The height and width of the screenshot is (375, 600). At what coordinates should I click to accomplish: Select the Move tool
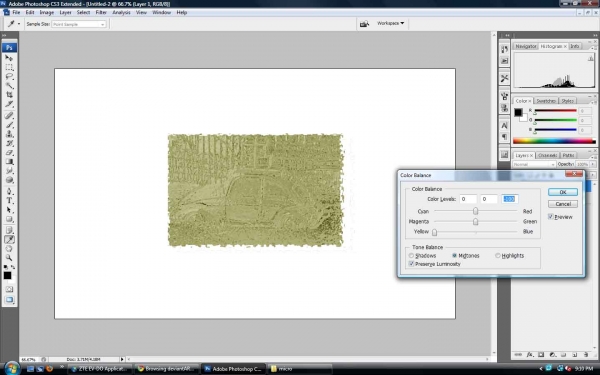point(9,58)
